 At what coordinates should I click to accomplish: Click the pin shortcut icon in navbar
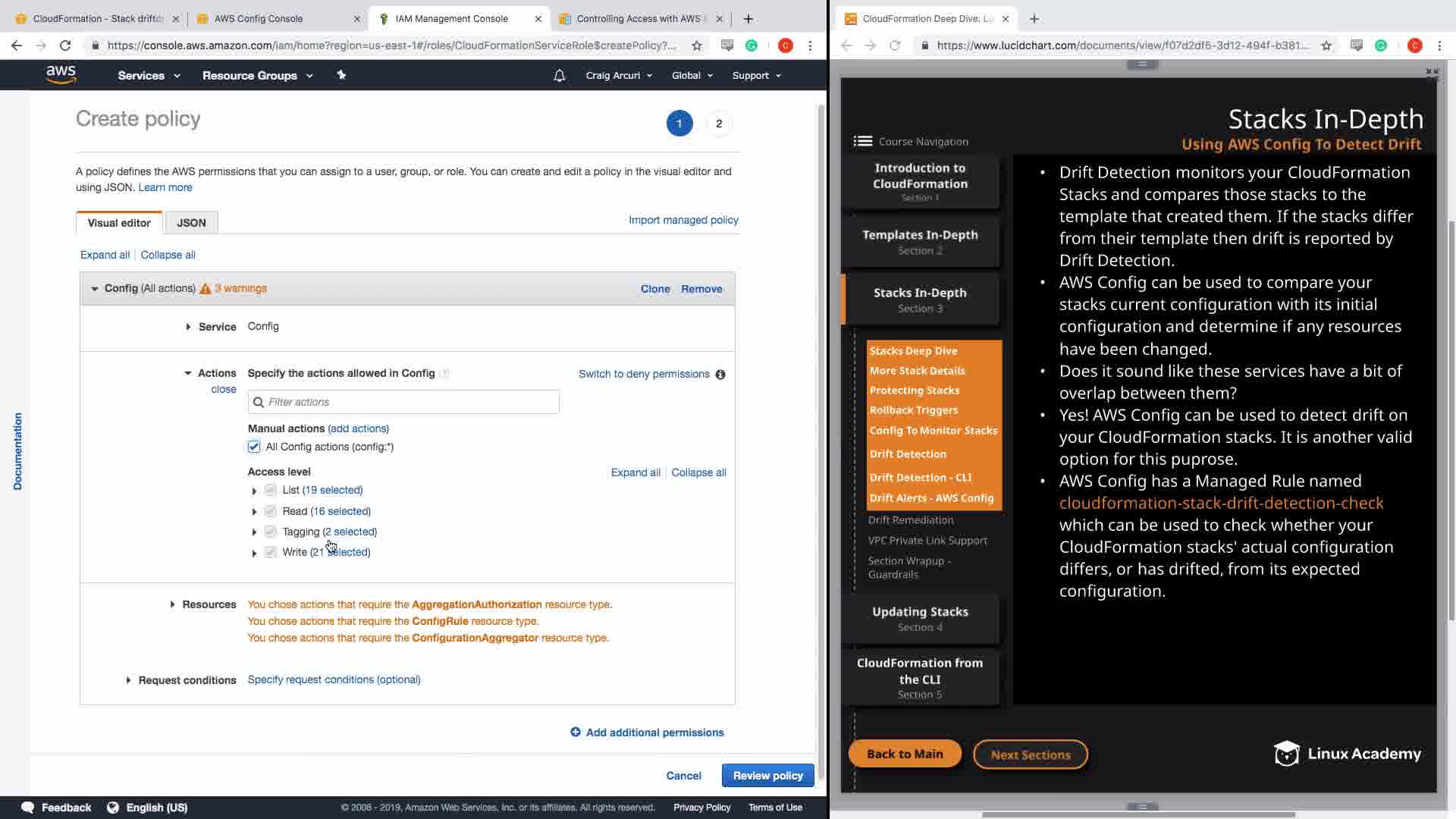click(x=341, y=75)
